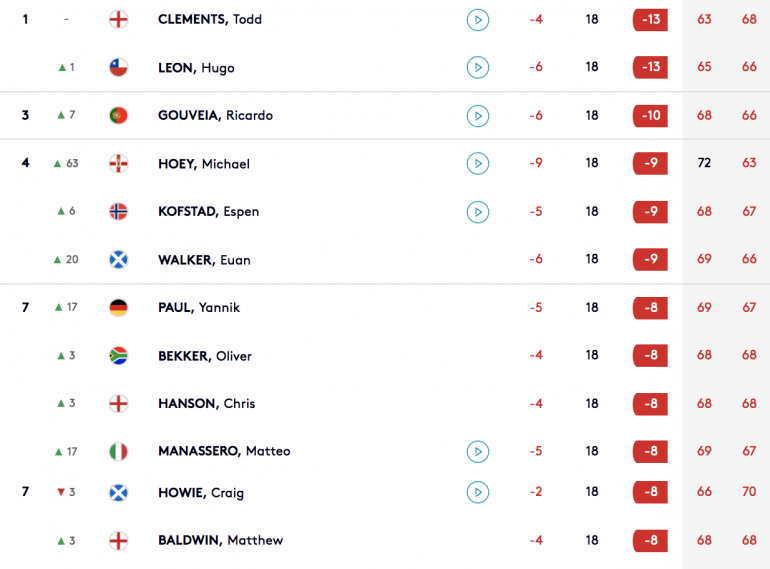The image size is (770, 569).
Task: Click Todd Clements' -13 total score badge
Action: tap(650, 20)
